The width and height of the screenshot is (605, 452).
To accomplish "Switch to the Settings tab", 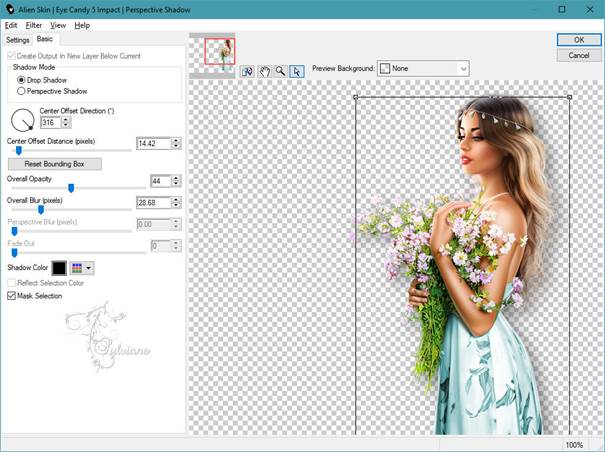I will click(x=17, y=40).
